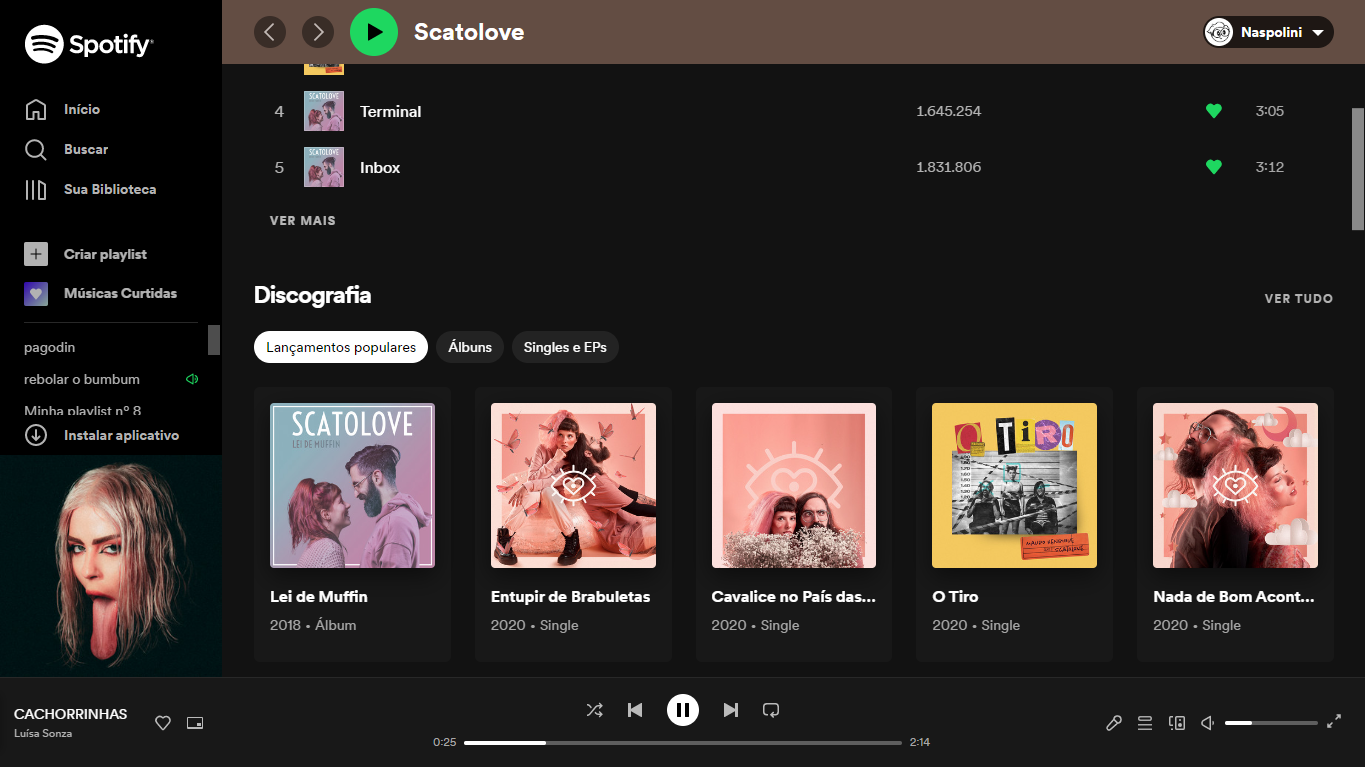This screenshot has width=1365, height=767.
Task: Click the Início house icon
Action: pos(36,109)
